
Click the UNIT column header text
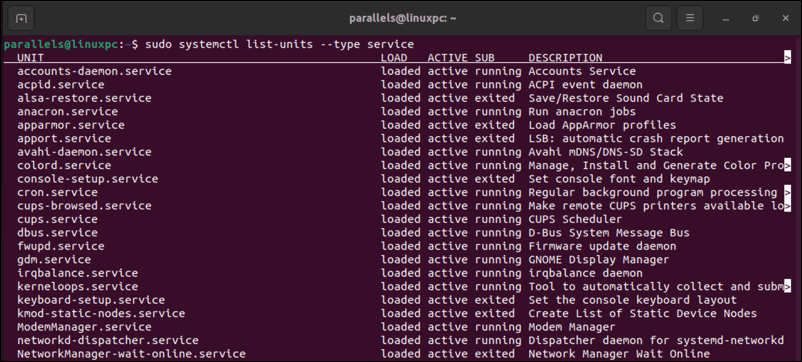coord(30,58)
